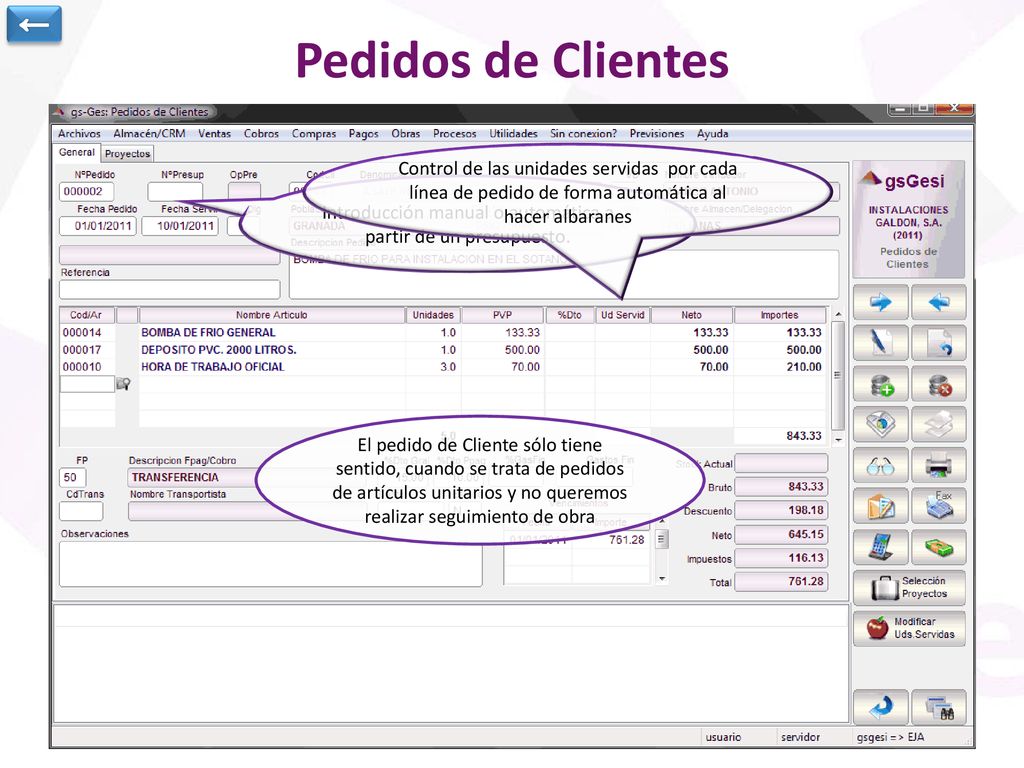The width and height of the screenshot is (1024, 768).
Task: Open the Pagos menu
Action: point(363,133)
